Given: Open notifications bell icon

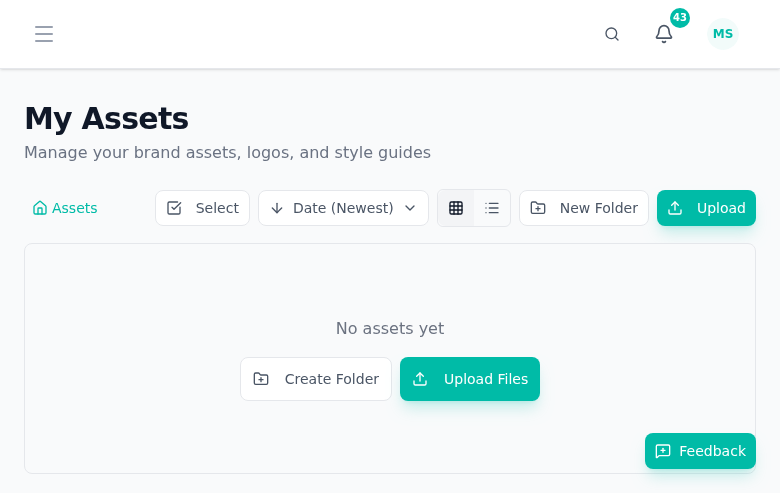Looking at the screenshot, I should point(663,34).
